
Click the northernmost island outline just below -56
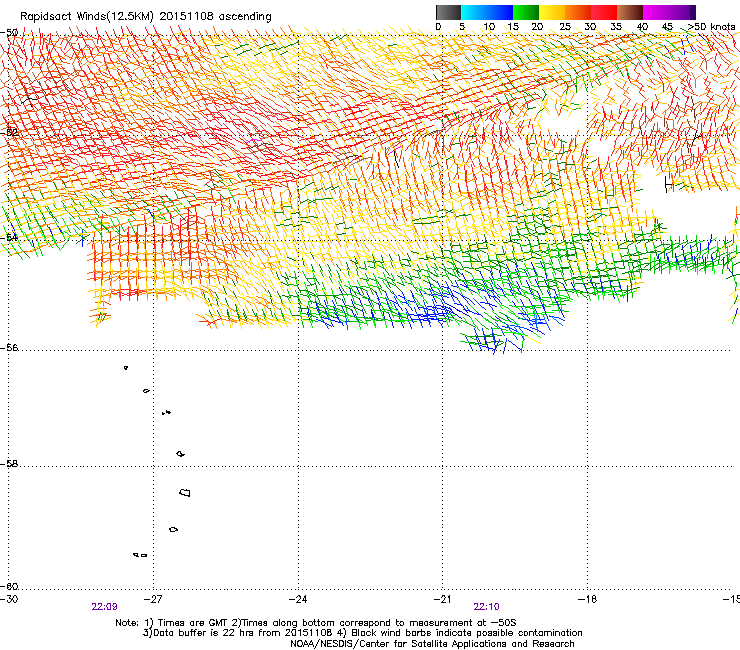126,368
